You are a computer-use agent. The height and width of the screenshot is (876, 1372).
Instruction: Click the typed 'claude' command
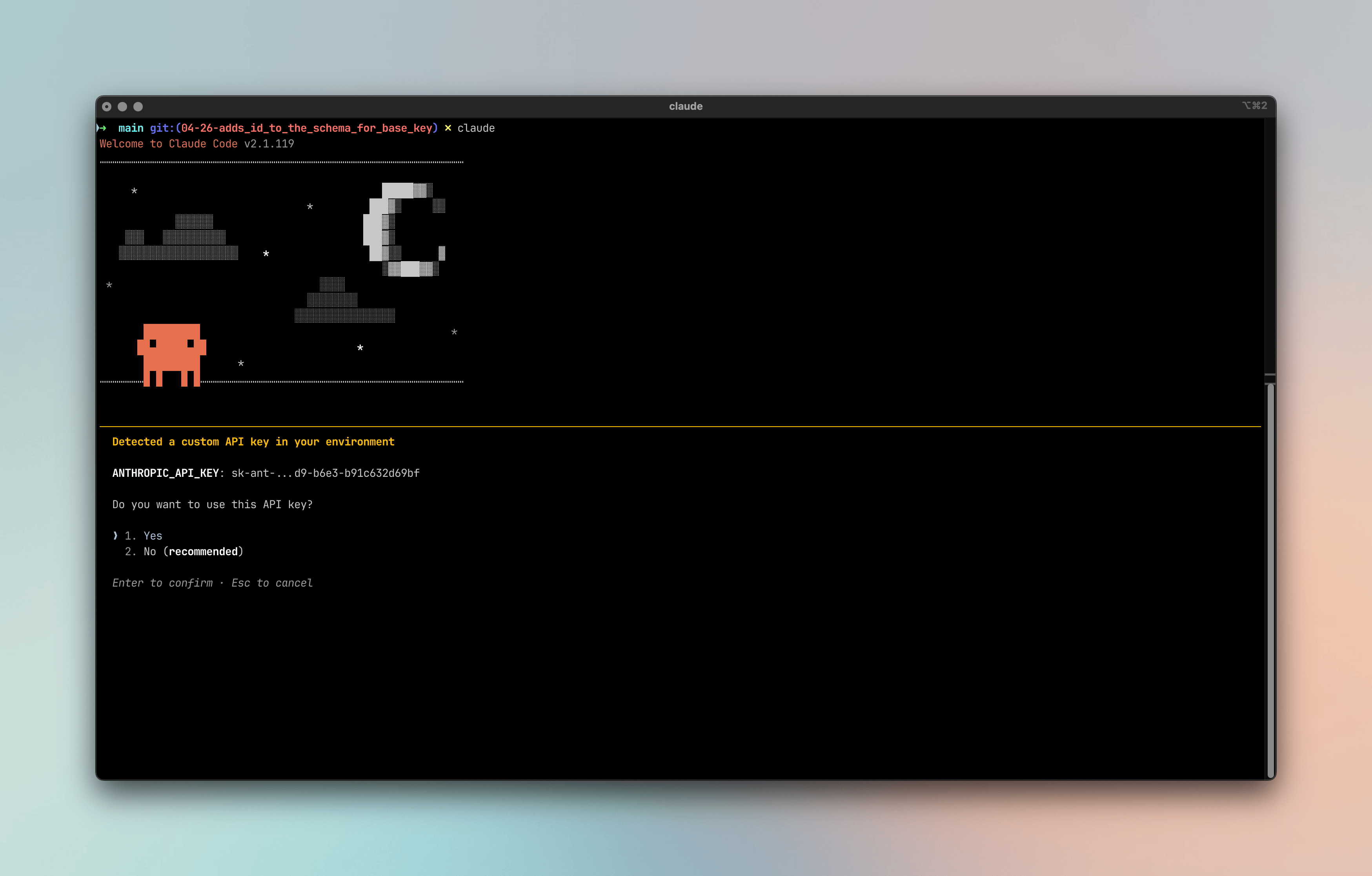(476, 128)
